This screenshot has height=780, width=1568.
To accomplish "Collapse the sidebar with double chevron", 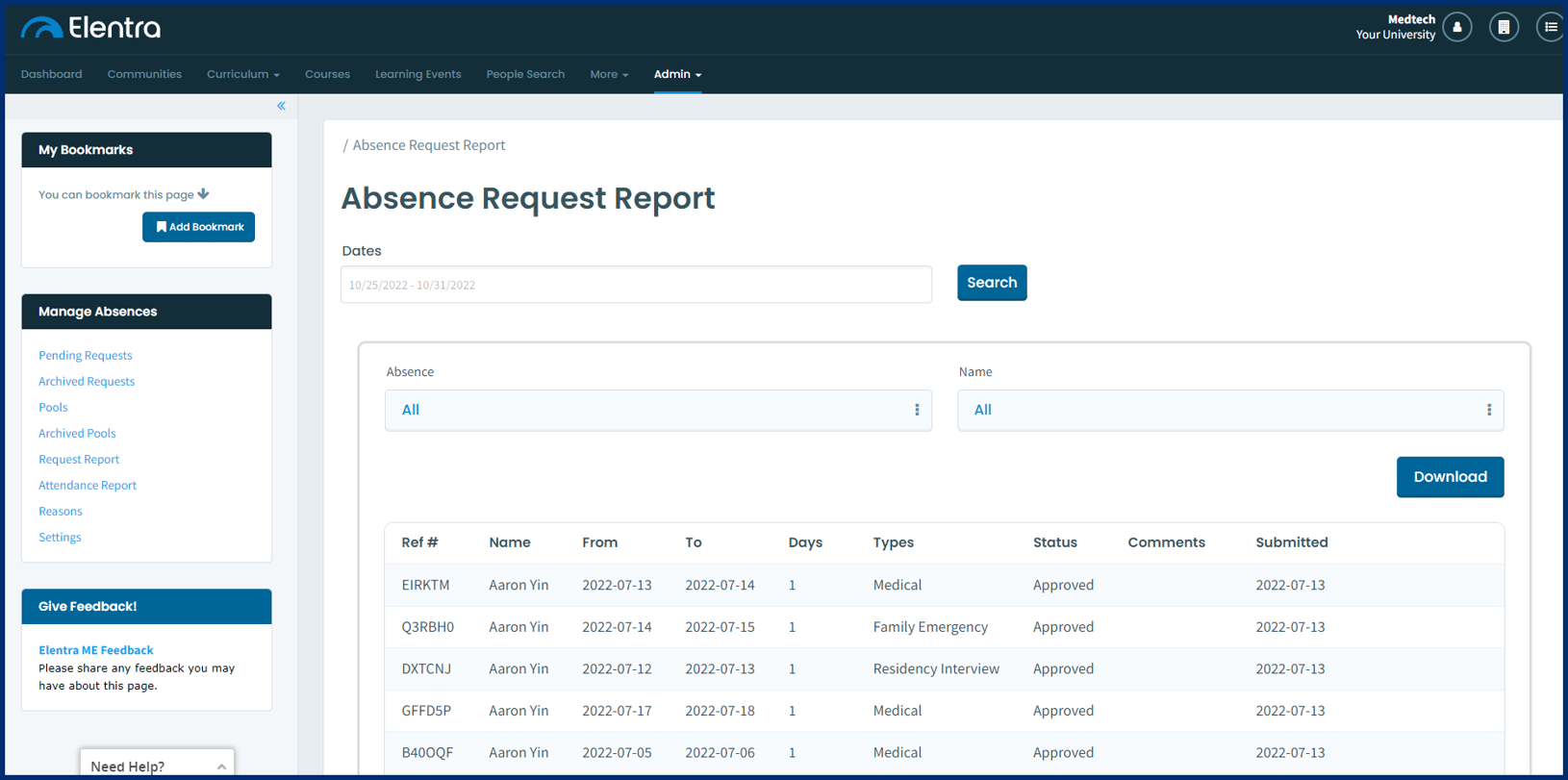I will point(281,106).
